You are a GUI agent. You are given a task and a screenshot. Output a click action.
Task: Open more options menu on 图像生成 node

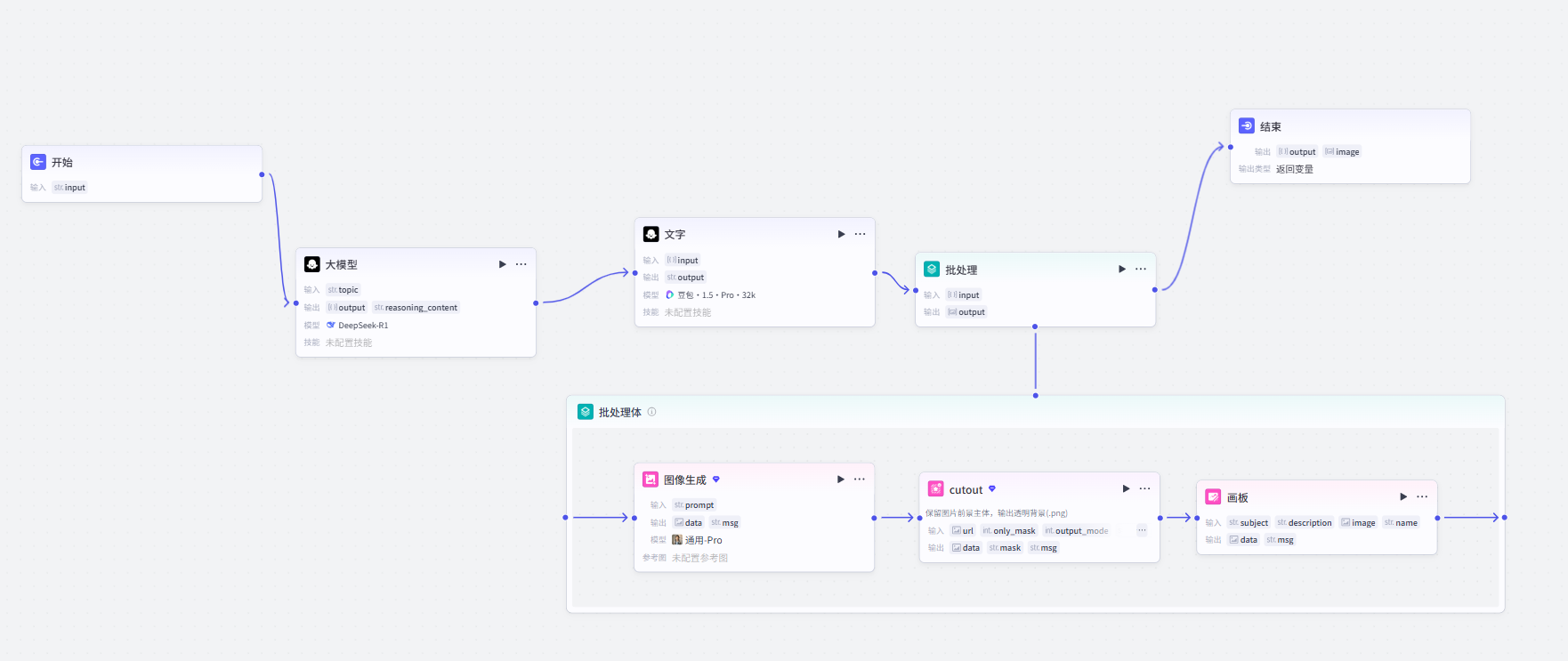(x=860, y=479)
